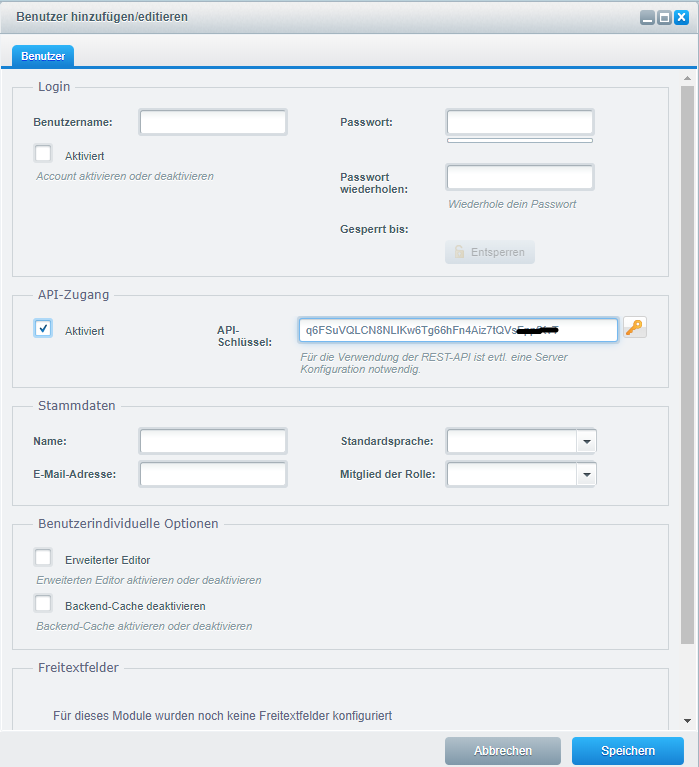Click the Standardsprache combo box input
699x767 pixels.
[x=512, y=441]
